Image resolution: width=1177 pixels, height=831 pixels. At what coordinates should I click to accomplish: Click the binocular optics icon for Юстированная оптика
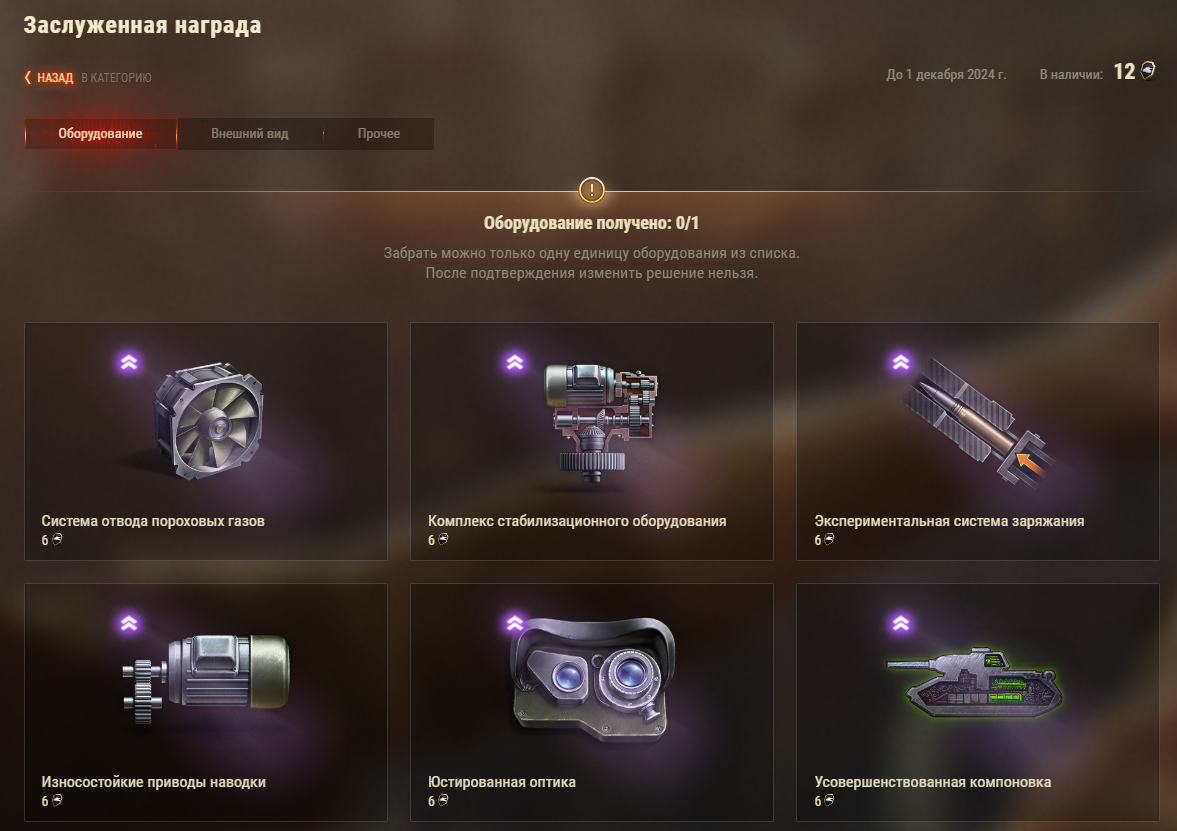[592, 679]
